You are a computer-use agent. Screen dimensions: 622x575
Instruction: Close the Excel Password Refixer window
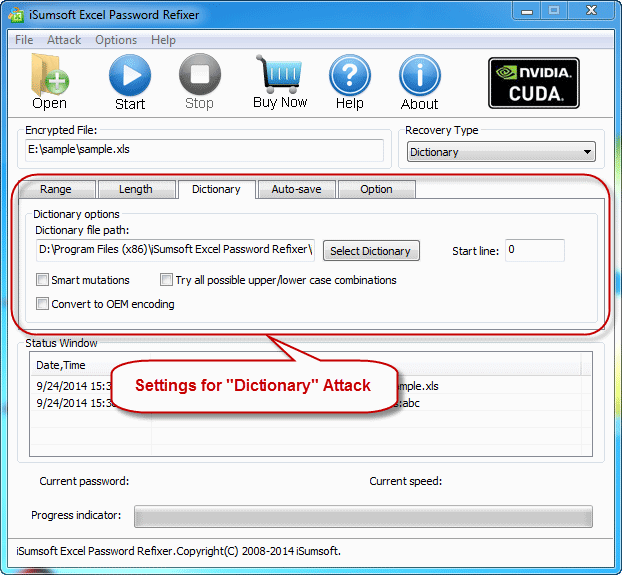click(x=591, y=11)
